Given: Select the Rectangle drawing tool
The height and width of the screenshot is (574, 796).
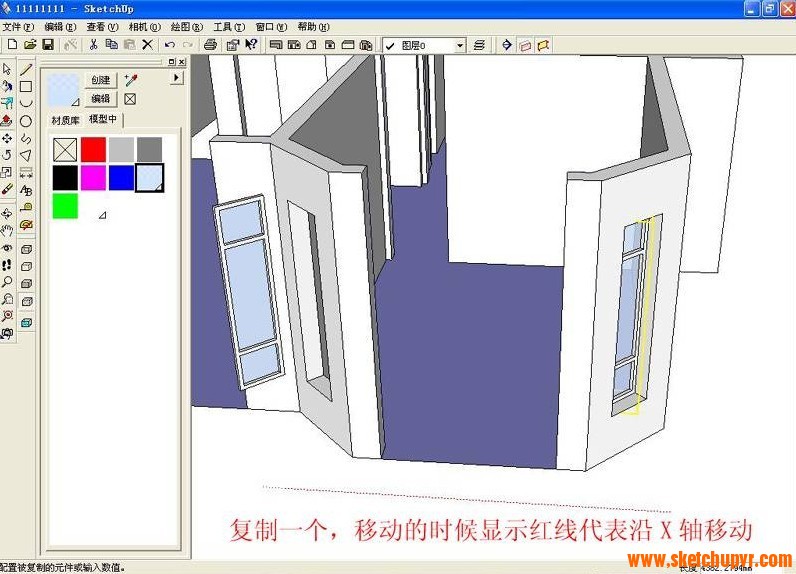Looking at the screenshot, I should point(26,86).
